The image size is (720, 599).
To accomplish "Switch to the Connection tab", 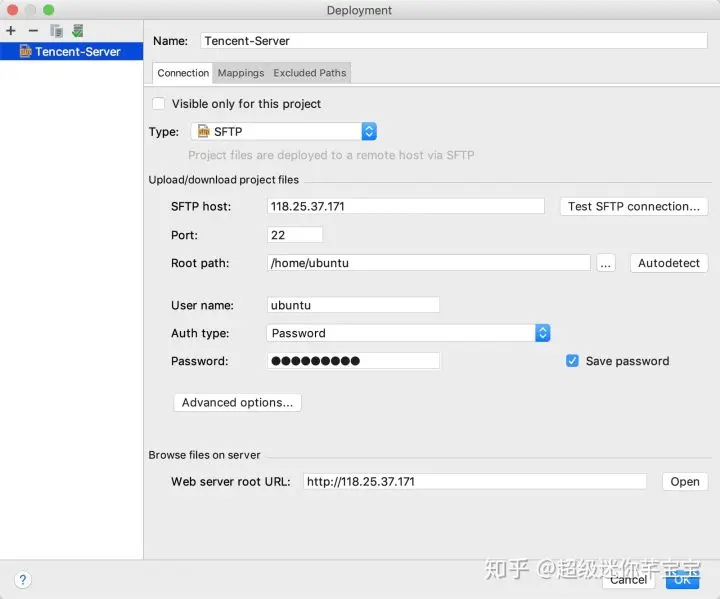I will pos(183,73).
